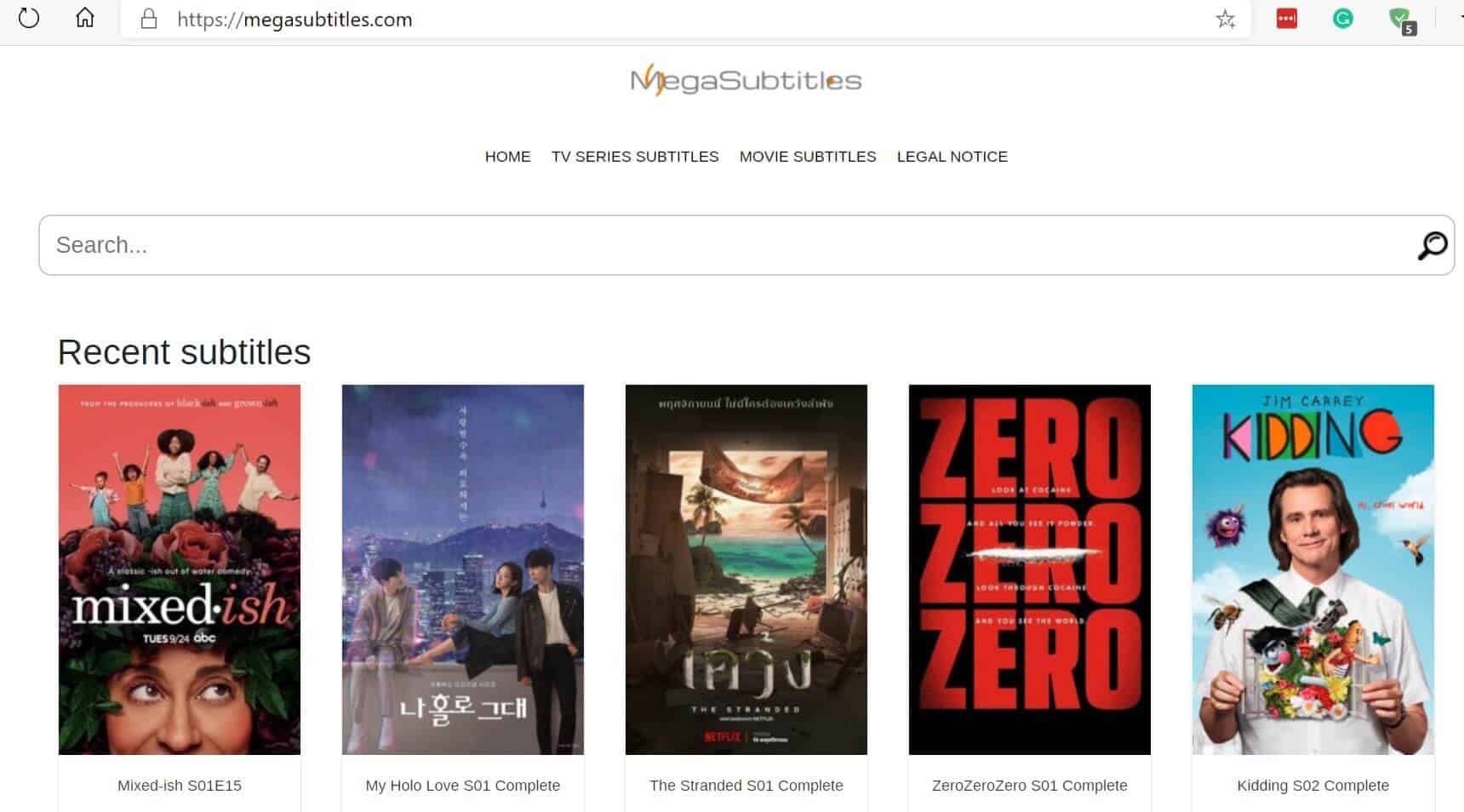Go to the browser home icon

pos(84,18)
